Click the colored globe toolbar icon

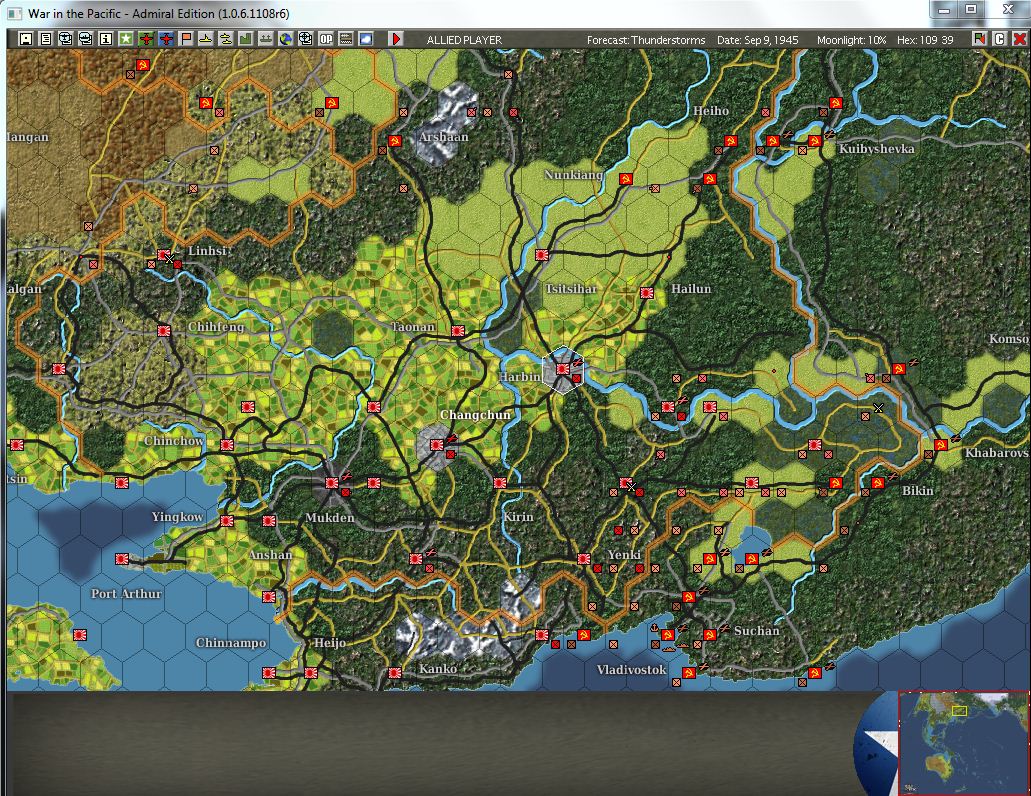click(x=286, y=39)
